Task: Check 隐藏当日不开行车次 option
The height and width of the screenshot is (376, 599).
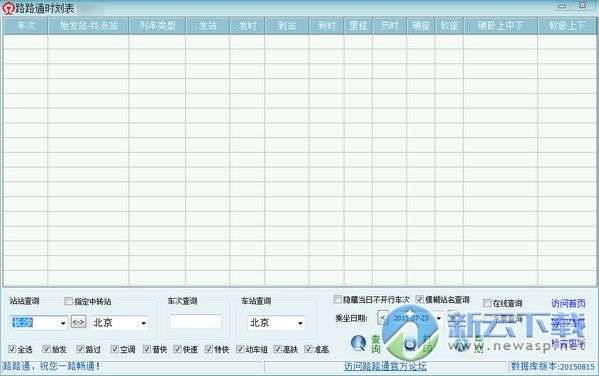Action: point(337,299)
